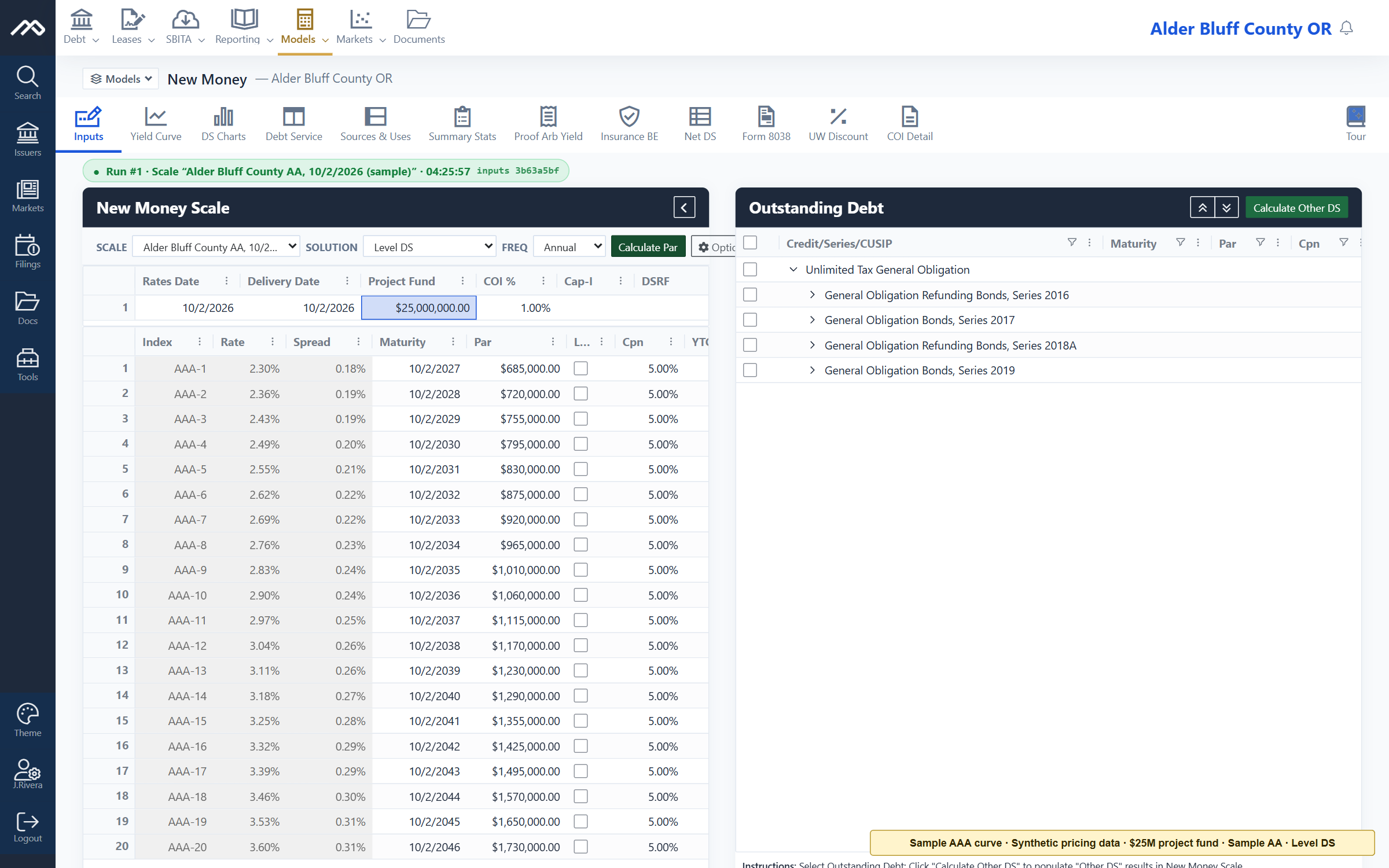Click the Delivery Date 10/2/2026 cell

click(300, 308)
